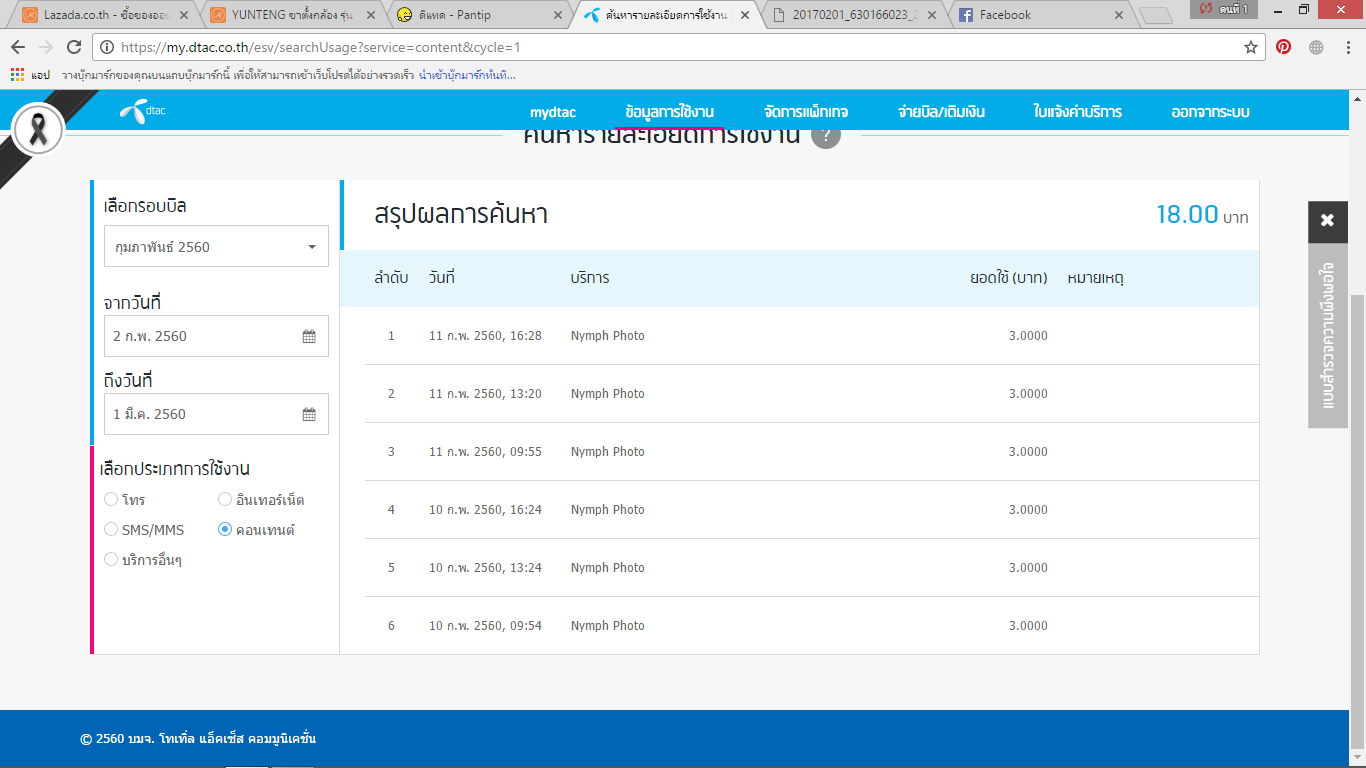Screen dimensions: 1366x768
Task: Close the active dtac usage tab
Action: pyautogui.click(x=745, y=15)
